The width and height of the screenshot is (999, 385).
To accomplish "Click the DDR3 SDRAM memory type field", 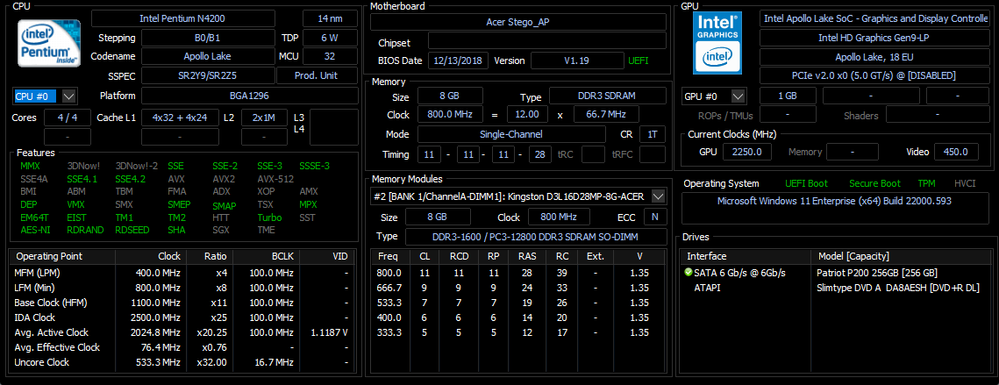I will tap(607, 96).
